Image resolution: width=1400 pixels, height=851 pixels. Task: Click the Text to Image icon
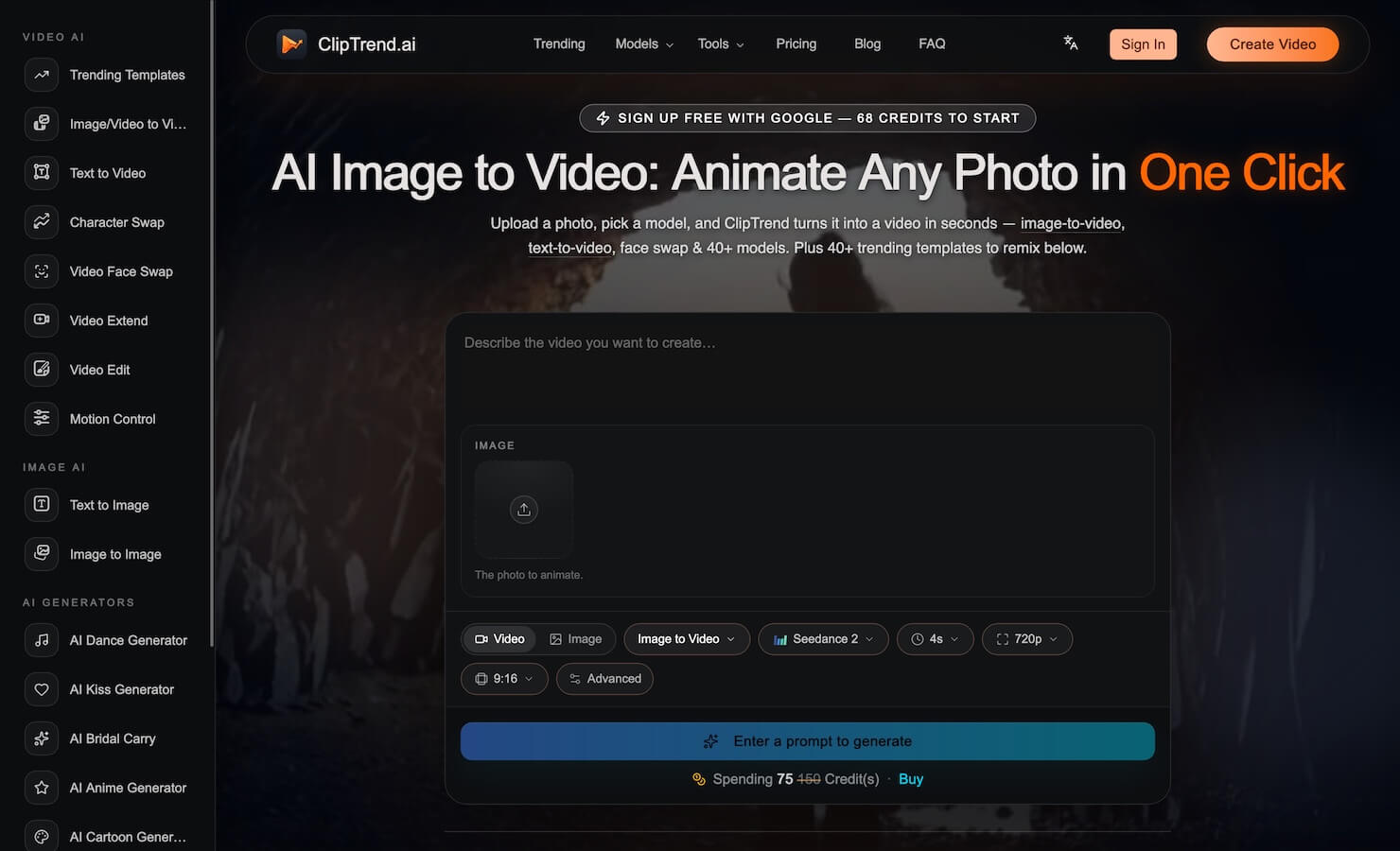[42, 505]
